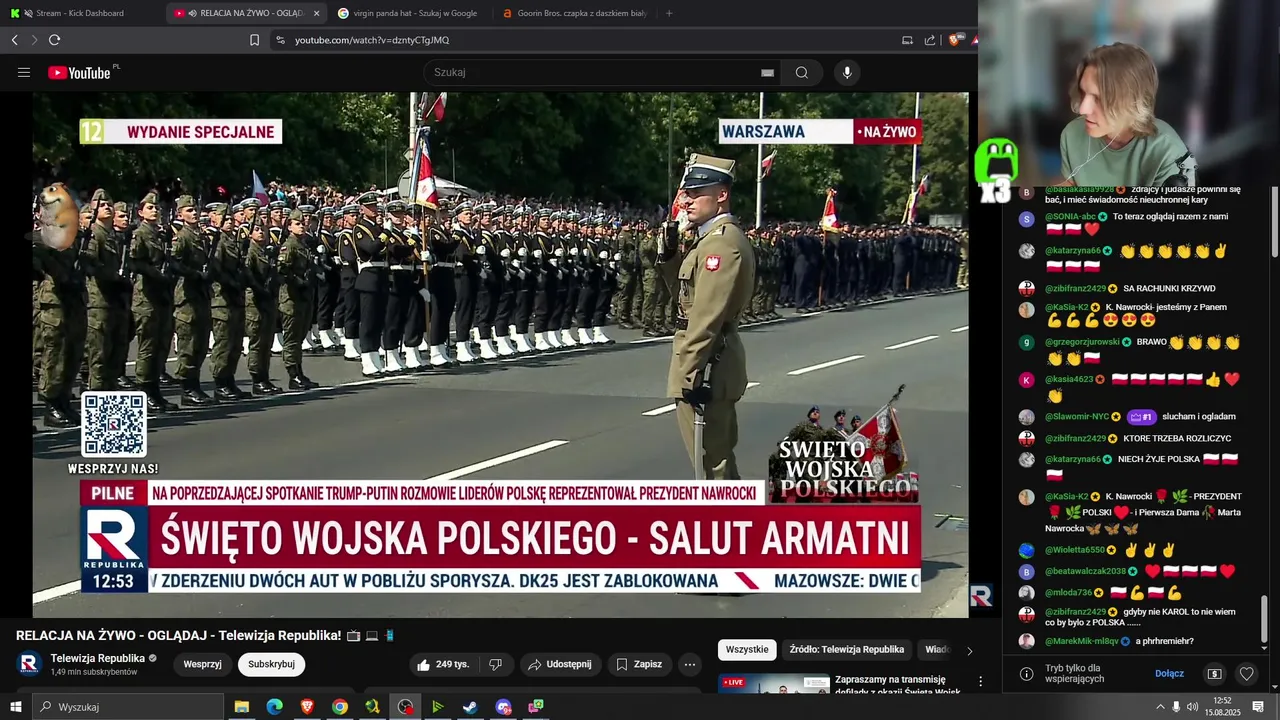Open the Goorin Bros. czapka tab
The image size is (1280, 720).
coord(575,13)
